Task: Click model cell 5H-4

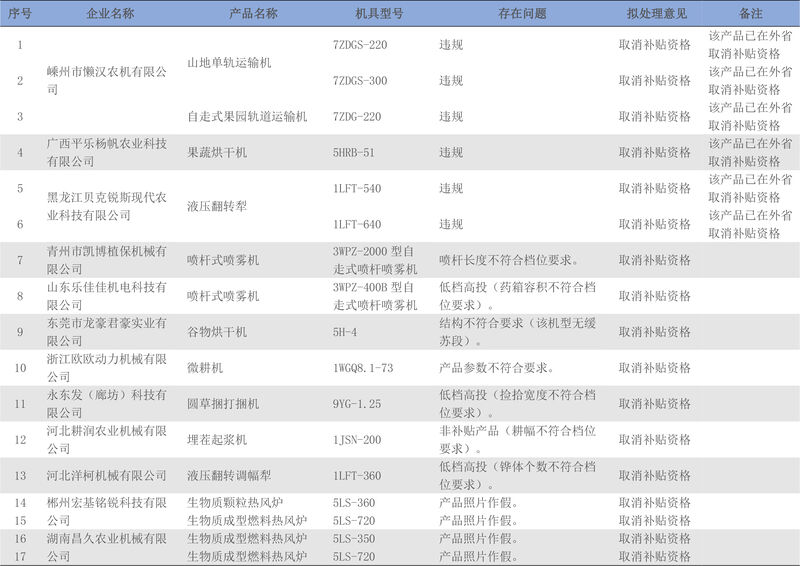Action: pos(345,332)
